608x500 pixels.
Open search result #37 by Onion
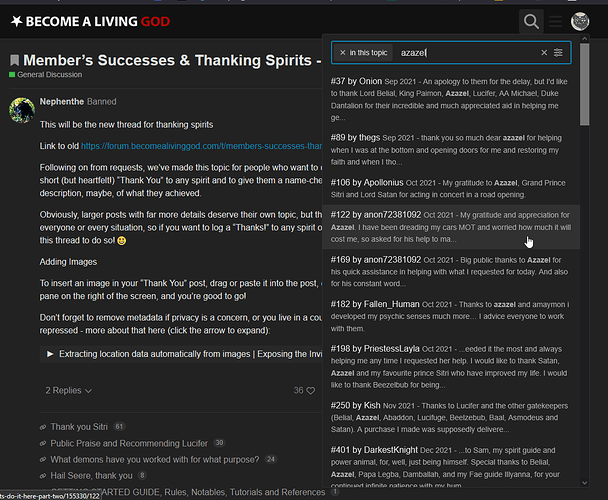(451, 99)
